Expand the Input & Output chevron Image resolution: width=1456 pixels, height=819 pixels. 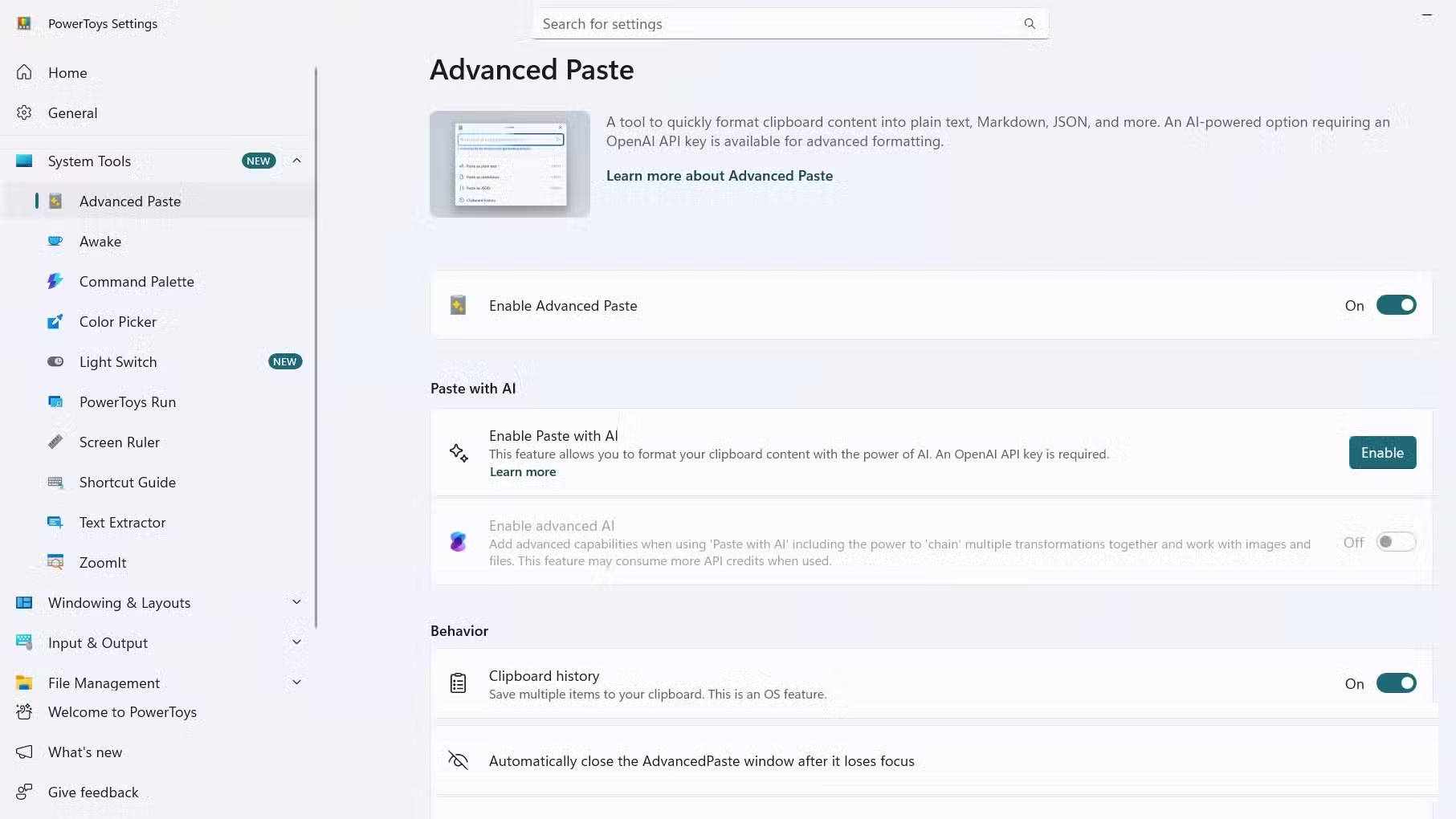pyautogui.click(x=296, y=642)
